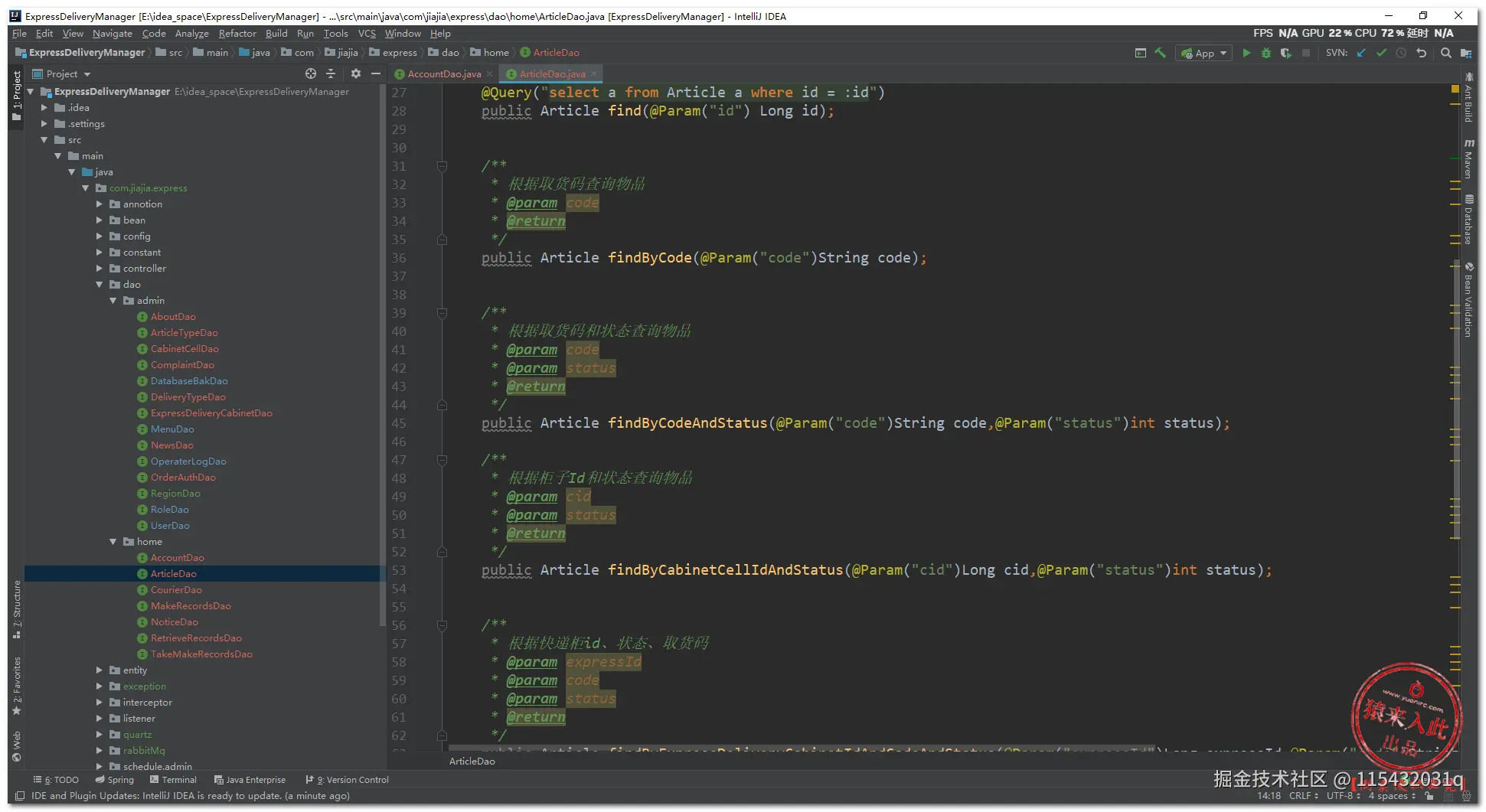The width and height of the screenshot is (1486, 812).
Task: Run the App configuration with green play icon
Action: (x=1246, y=53)
